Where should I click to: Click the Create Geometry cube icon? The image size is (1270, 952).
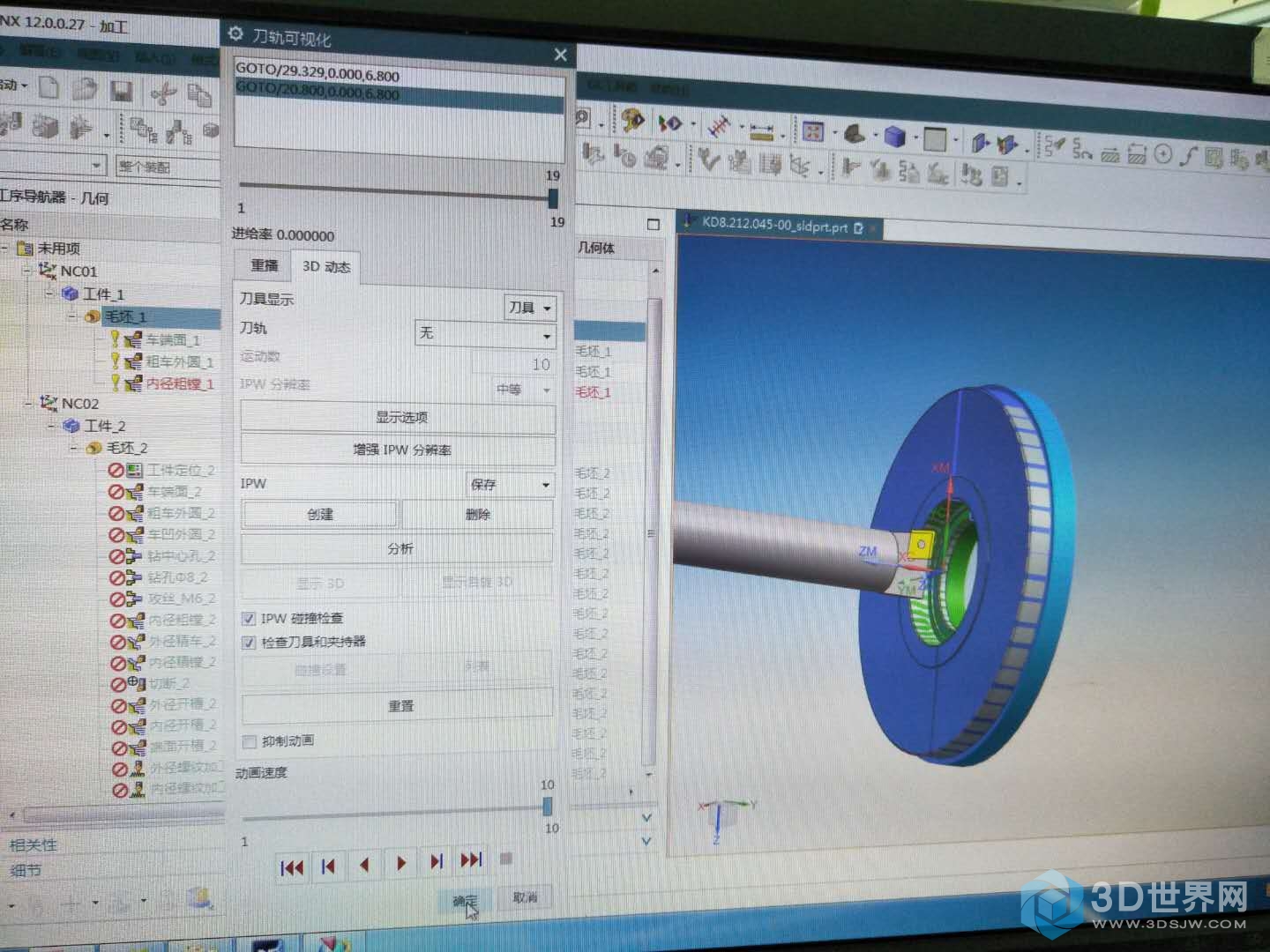coord(46,127)
